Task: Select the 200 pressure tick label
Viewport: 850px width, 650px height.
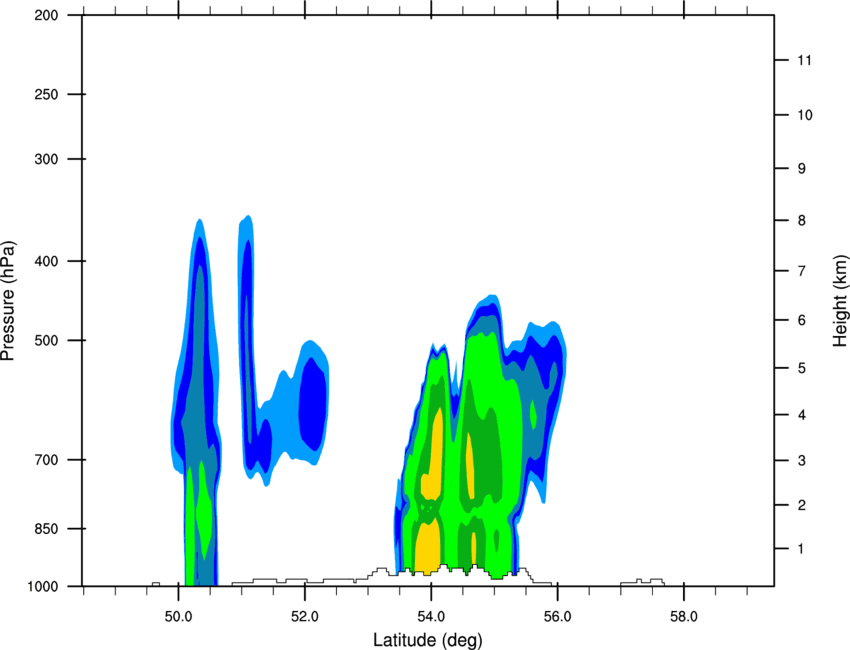Action: click(46, 15)
